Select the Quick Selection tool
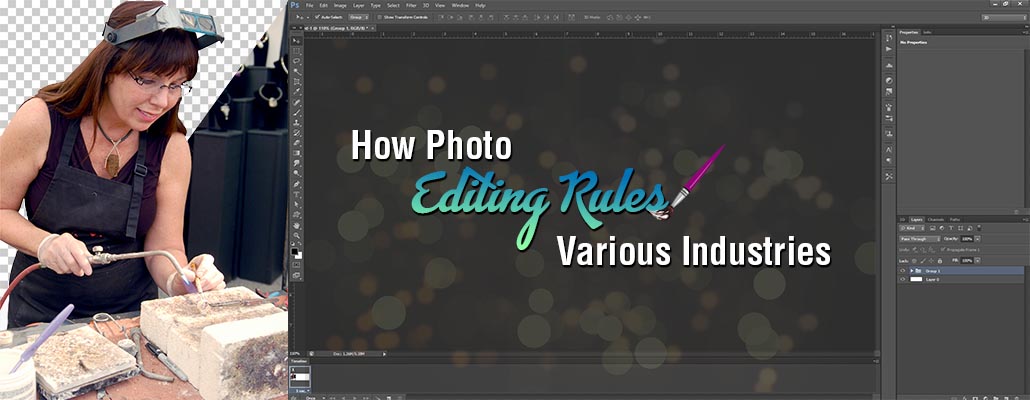This screenshot has width=1030, height=400. [297, 72]
